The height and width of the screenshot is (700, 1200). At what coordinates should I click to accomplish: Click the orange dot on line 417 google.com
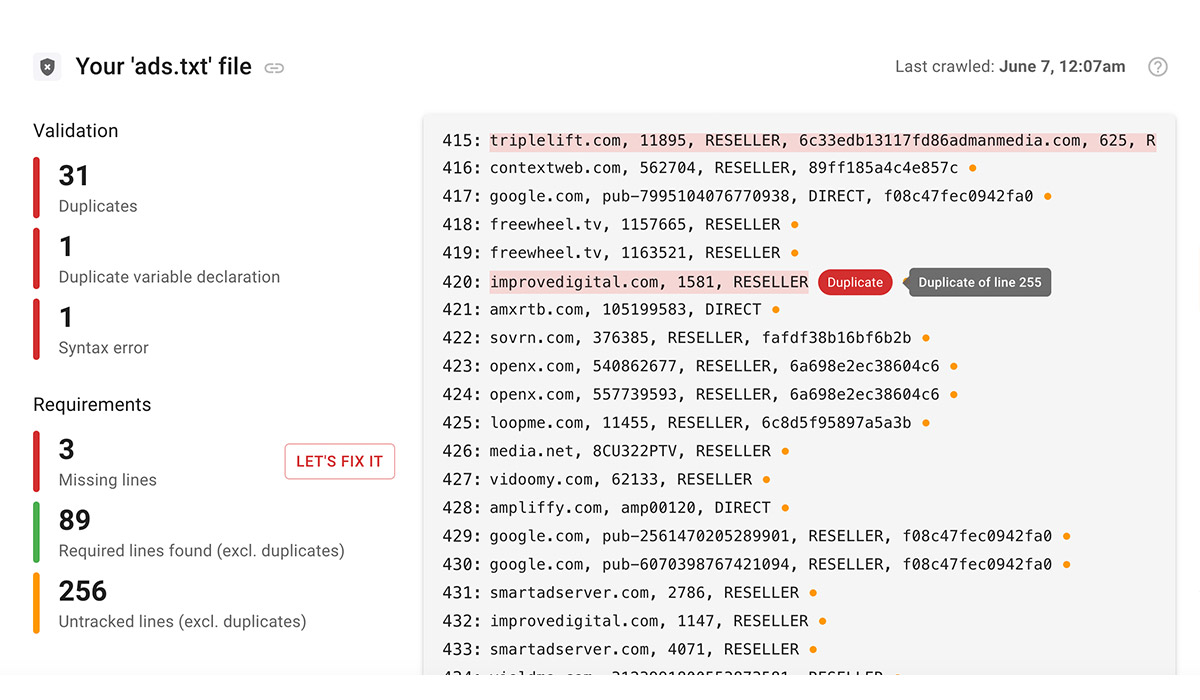pyautogui.click(x=1048, y=197)
